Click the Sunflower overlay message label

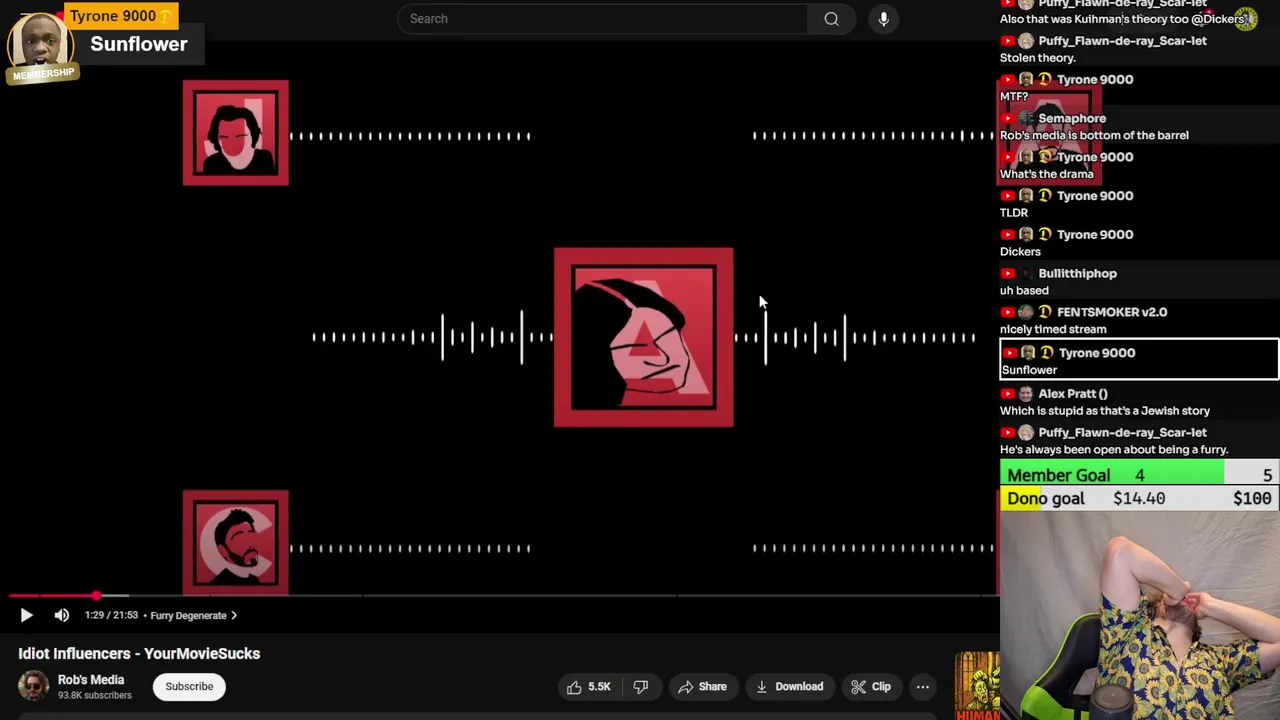click(x=139, y=45)
